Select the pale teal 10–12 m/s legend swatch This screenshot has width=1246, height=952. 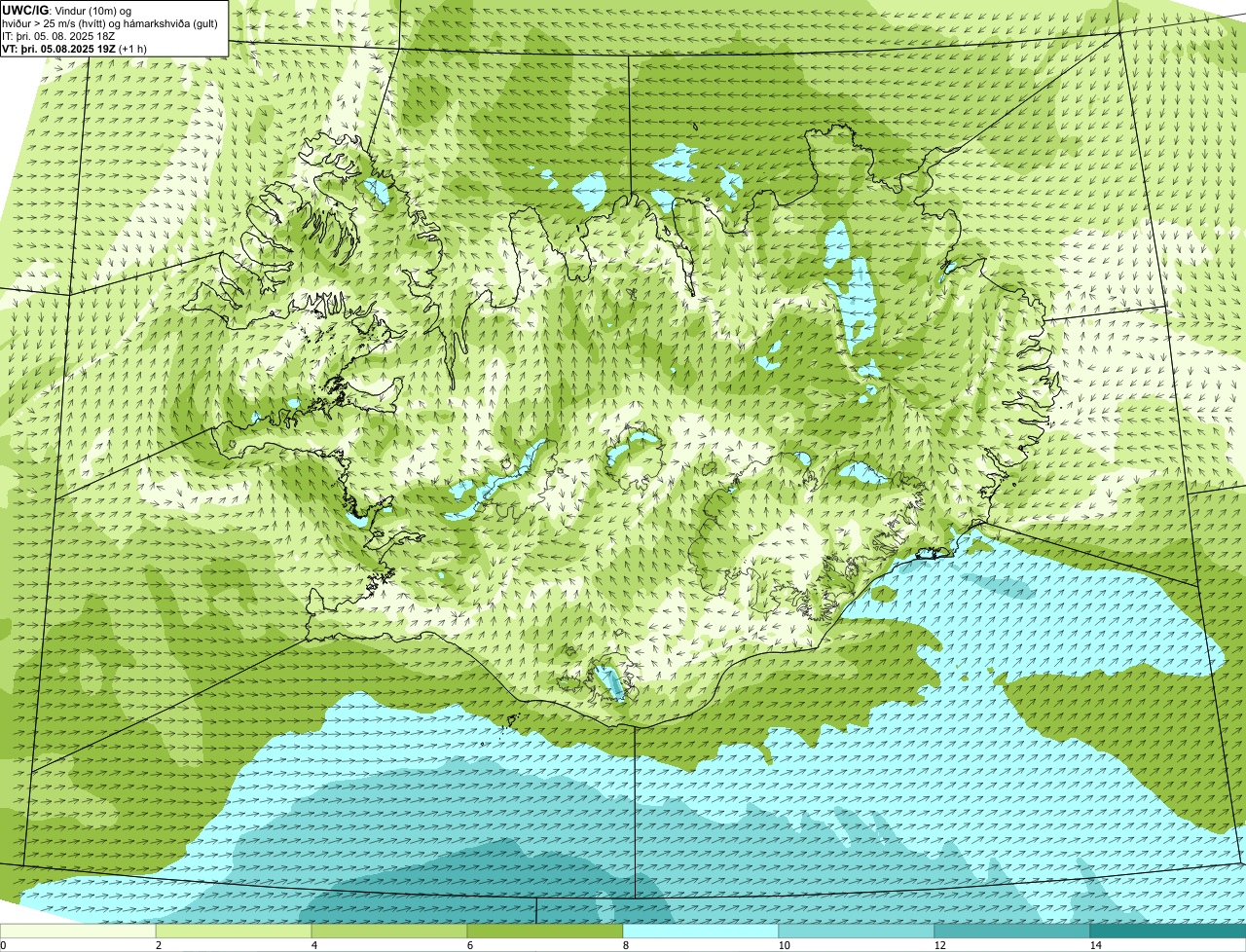pos(857,932)
